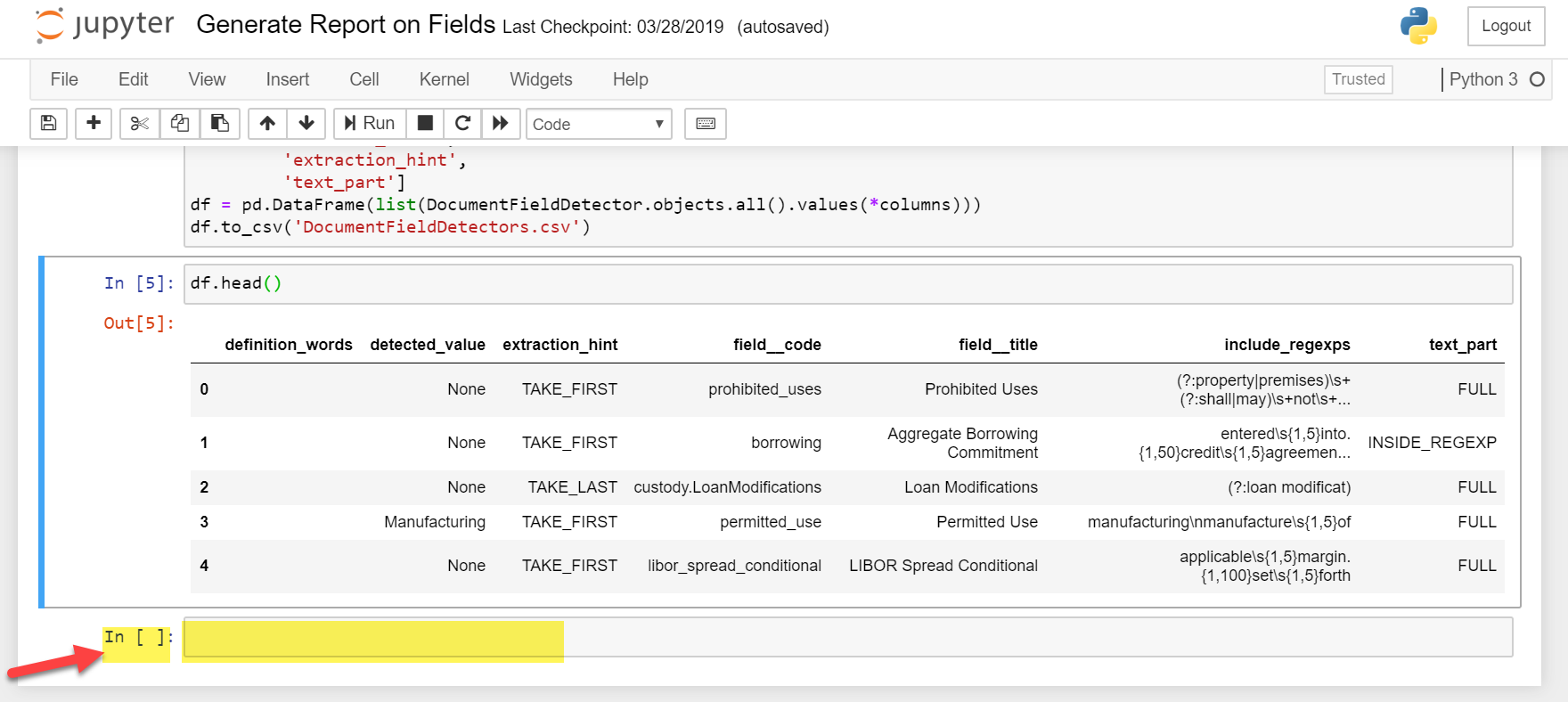Cut selected cells with scissors icon

tap(139, 123)
